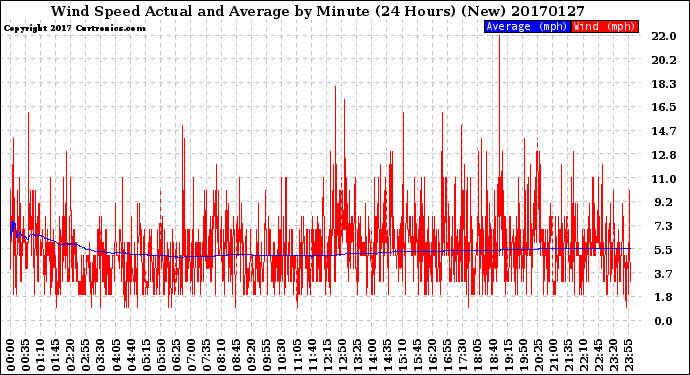Click the 18:05 time axis label
The height and width of the screenshot is (375, 690).
point(478,355)
